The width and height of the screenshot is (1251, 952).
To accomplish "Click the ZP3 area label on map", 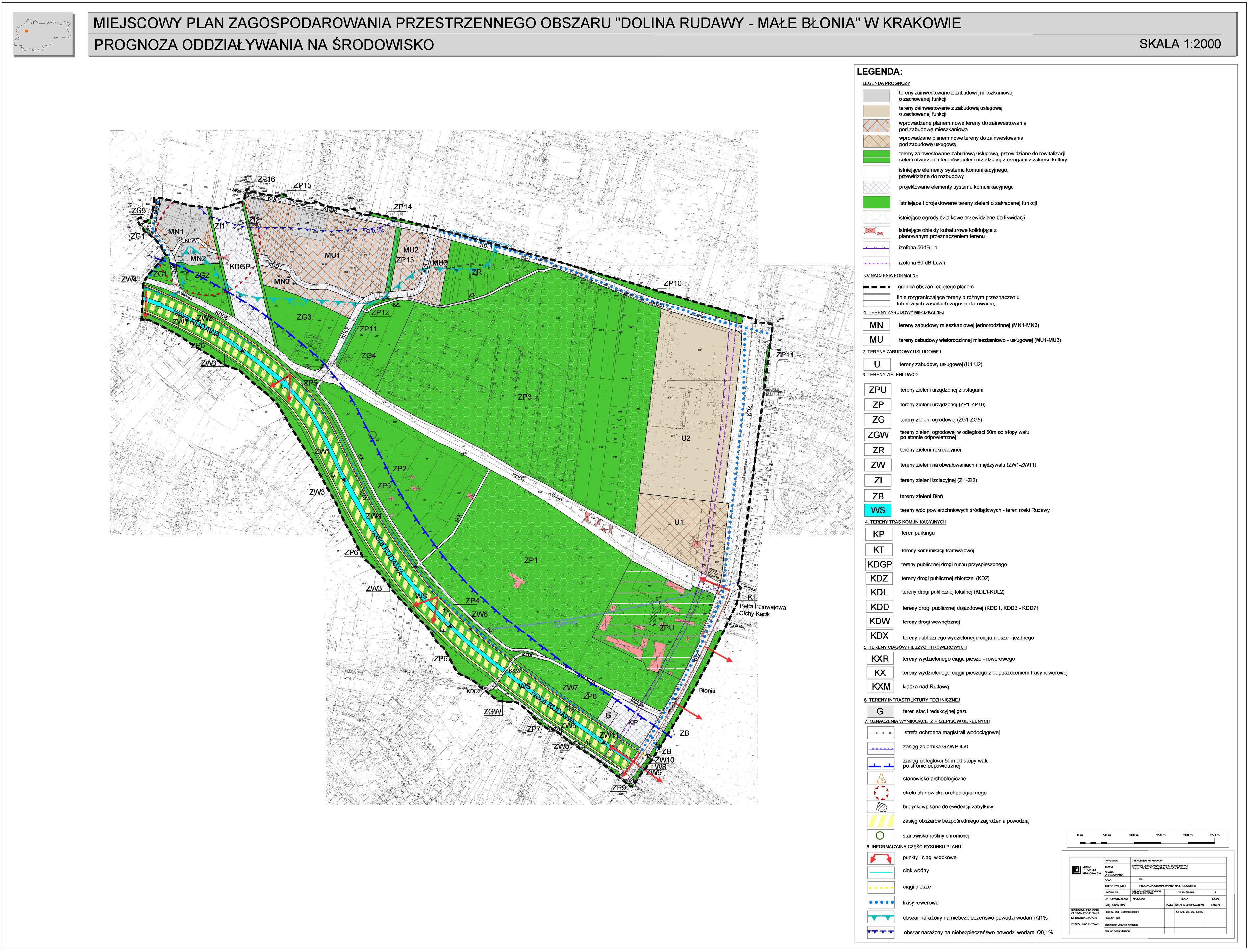I will [524, 397].
